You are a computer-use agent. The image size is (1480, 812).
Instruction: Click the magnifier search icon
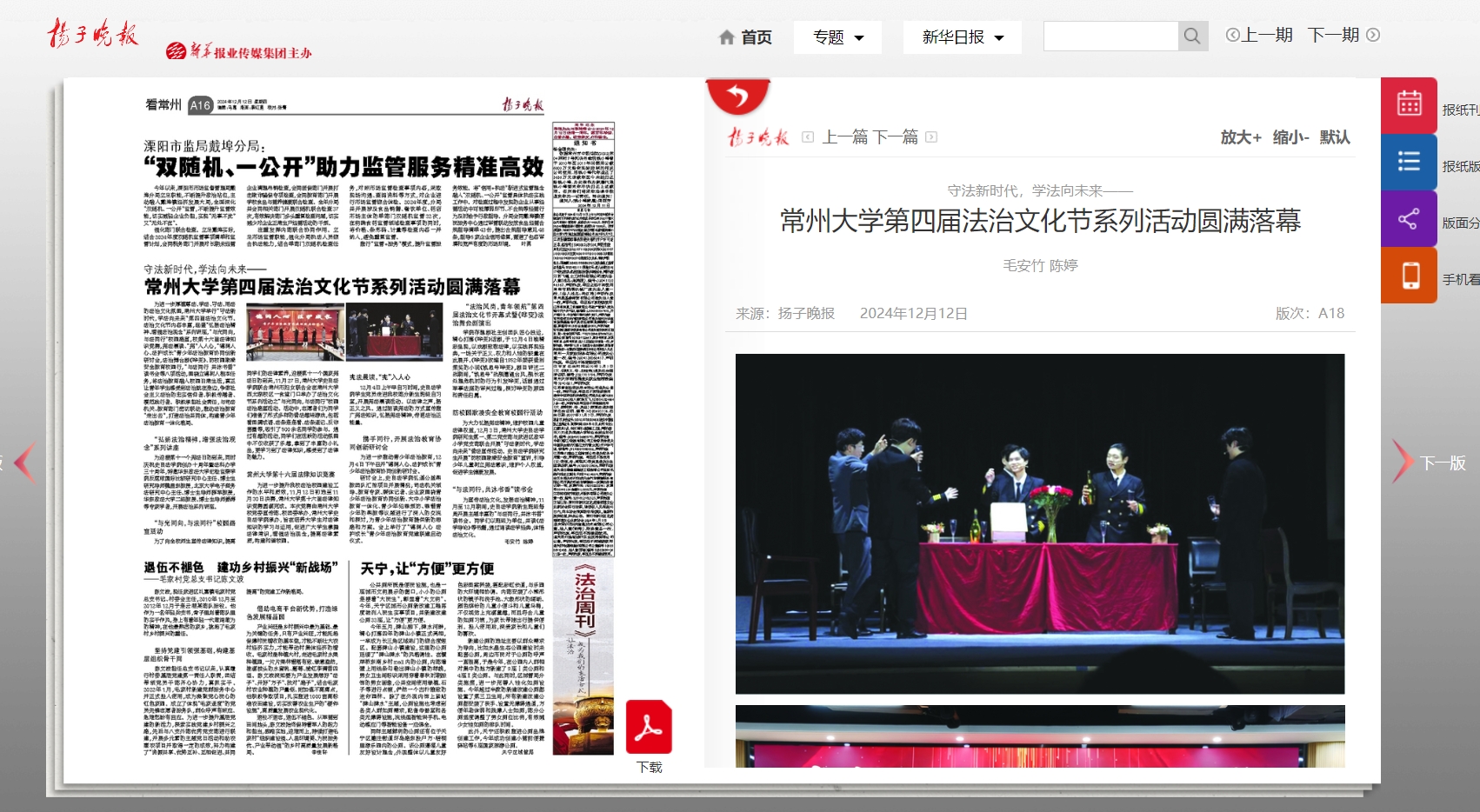(x=1192, y=37)
